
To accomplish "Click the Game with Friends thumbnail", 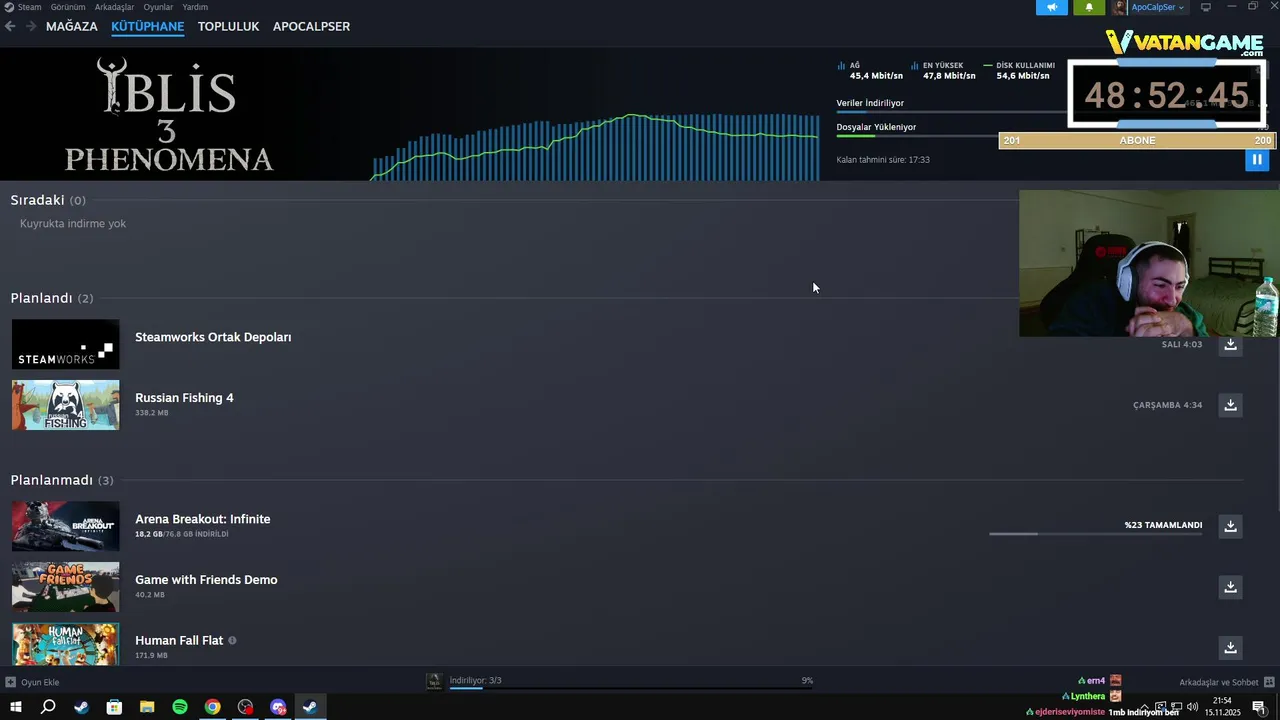I will (65, 587).
